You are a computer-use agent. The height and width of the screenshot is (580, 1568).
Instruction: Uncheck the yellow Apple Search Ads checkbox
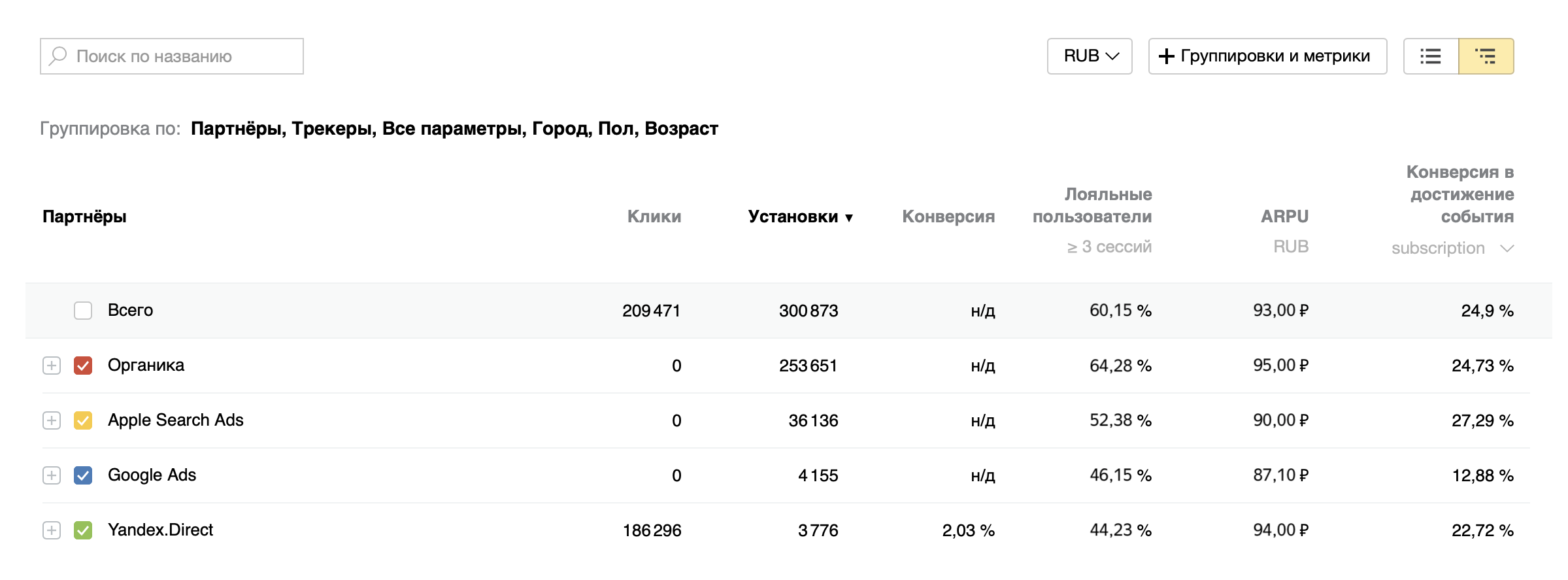pyautogui.click(x=83, y=420)
